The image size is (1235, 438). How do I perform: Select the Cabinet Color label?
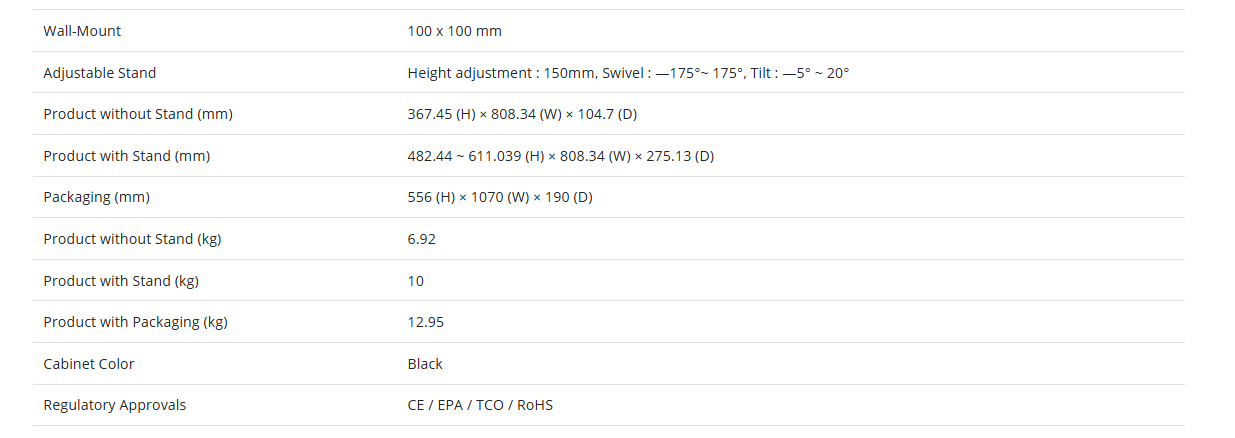click(x=89, y=364)
